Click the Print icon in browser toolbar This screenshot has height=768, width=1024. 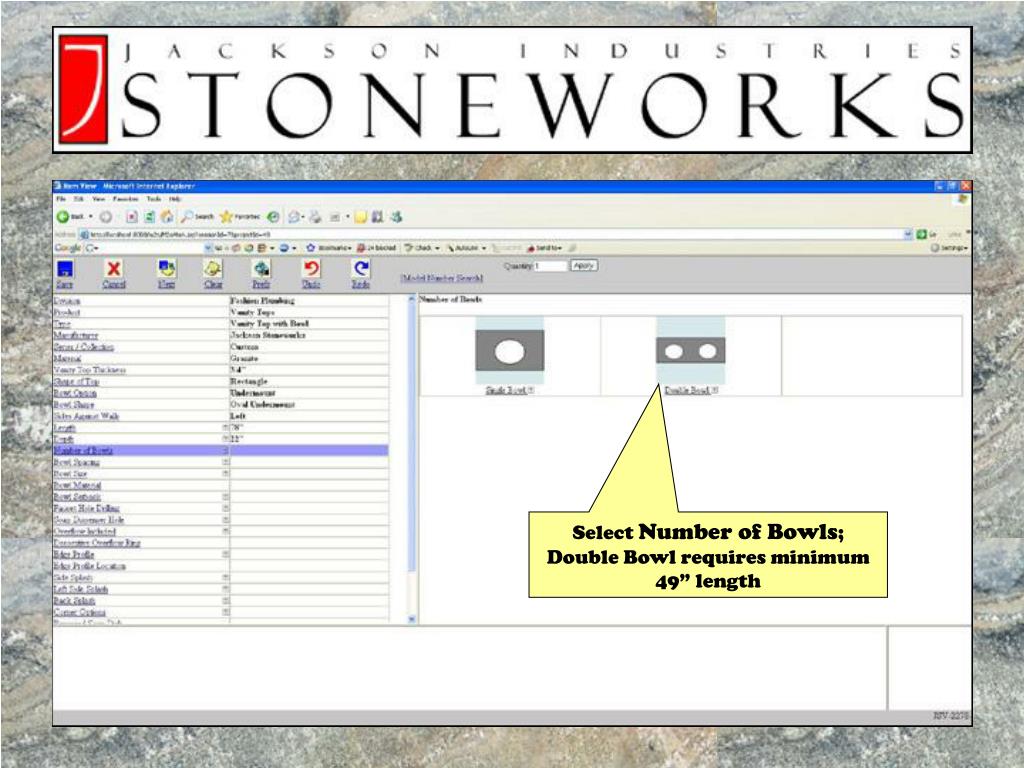point(315,217)
